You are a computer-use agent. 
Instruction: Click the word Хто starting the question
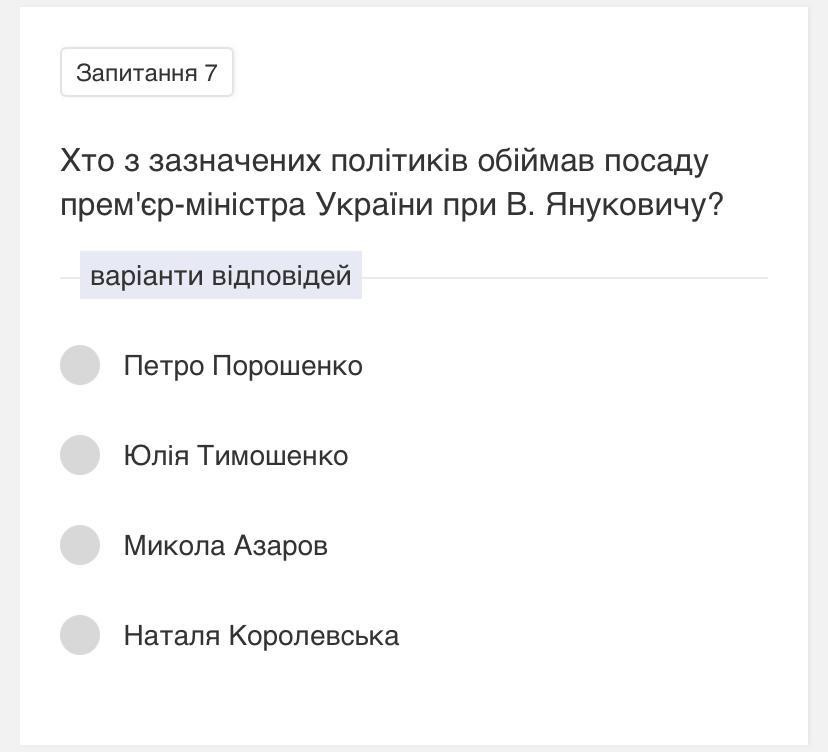(x=83, y=161)
